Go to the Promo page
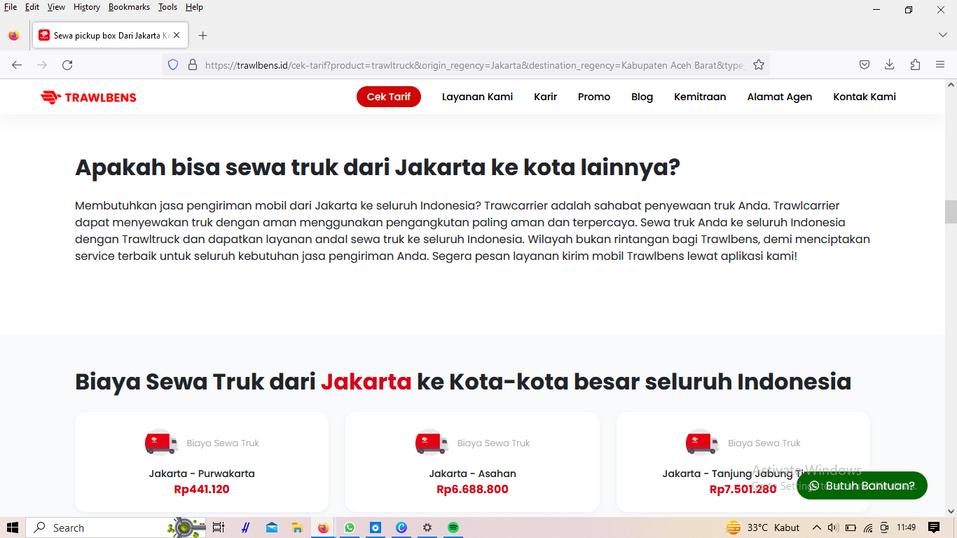 [x=594, y=96]
